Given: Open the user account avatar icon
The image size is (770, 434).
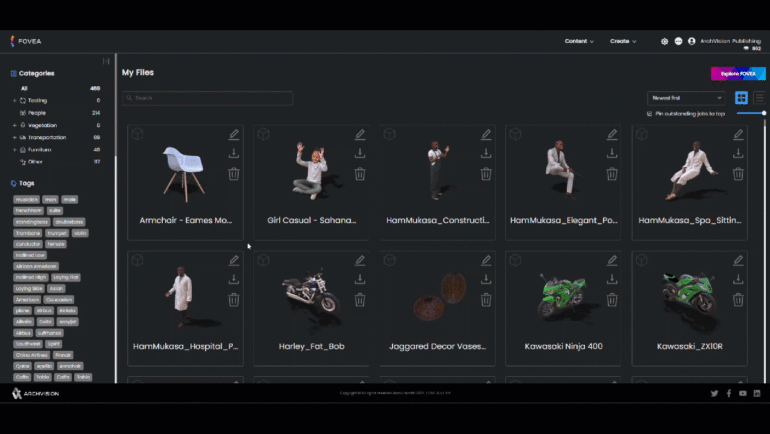Looking at the screenshot, I should pyautogui.click(x=691, y=41).
